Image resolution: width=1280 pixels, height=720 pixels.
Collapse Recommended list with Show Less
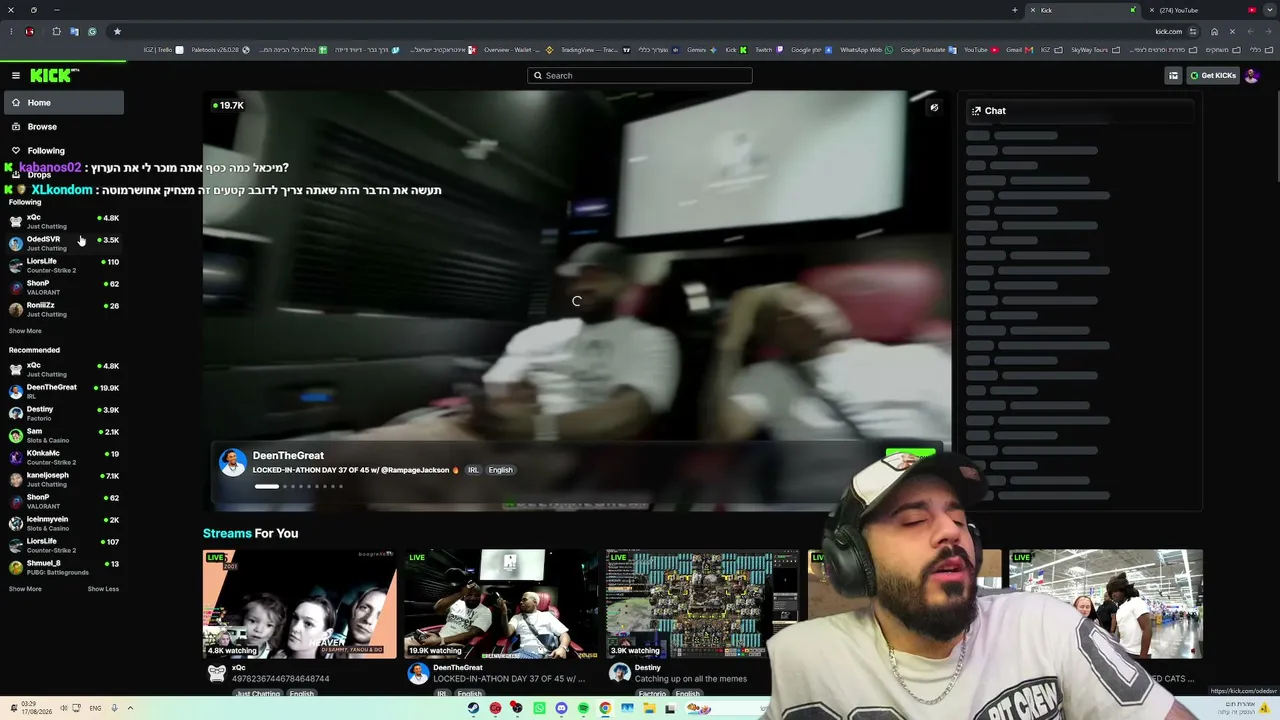coord(103,589)
